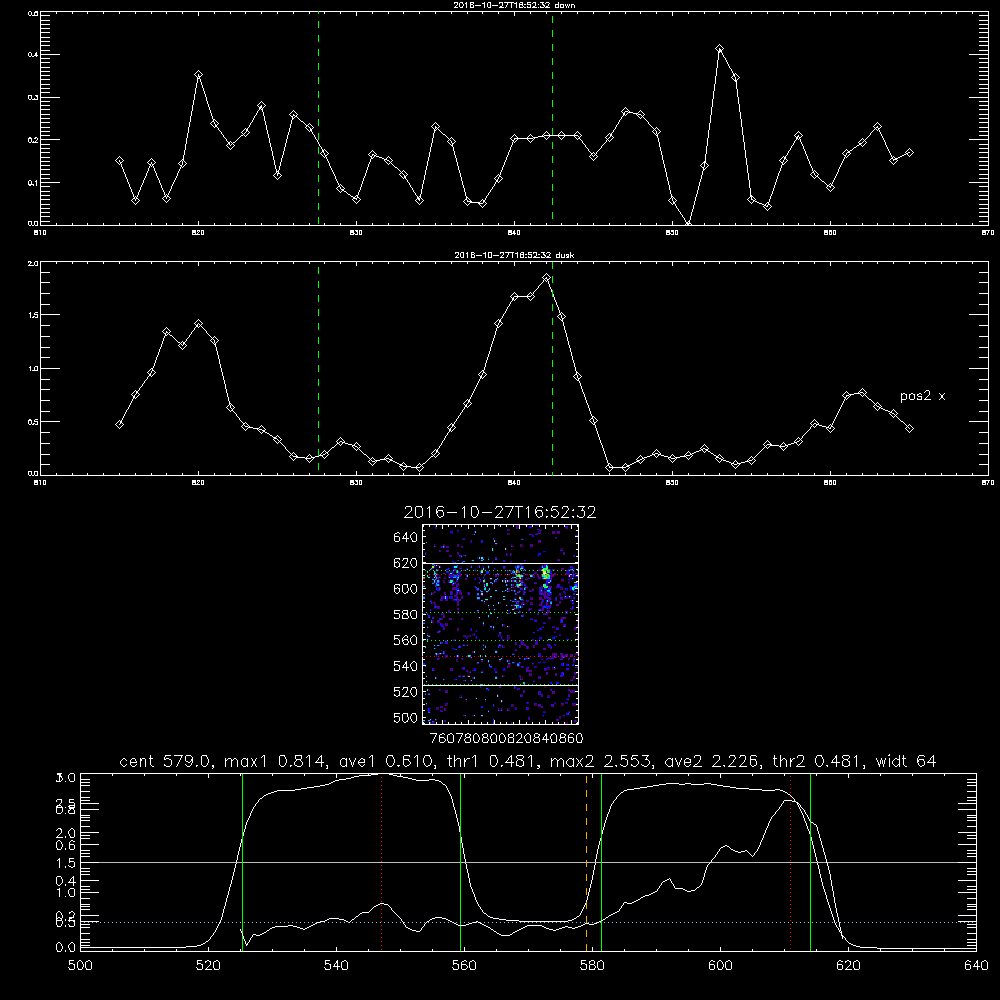This screenshot has height=1000, width=1000.
Task: Click bottom plot y-axis label 0.0
Action: coord(68,948)
